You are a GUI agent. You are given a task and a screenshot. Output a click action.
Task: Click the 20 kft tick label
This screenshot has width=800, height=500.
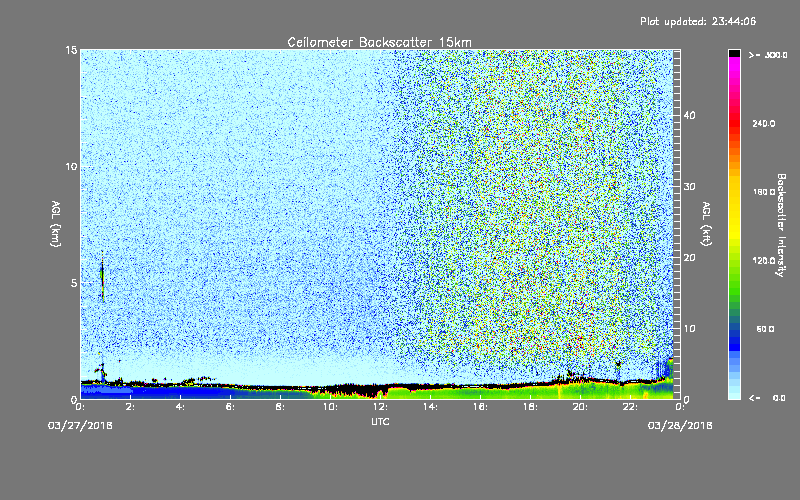(689, 258)
